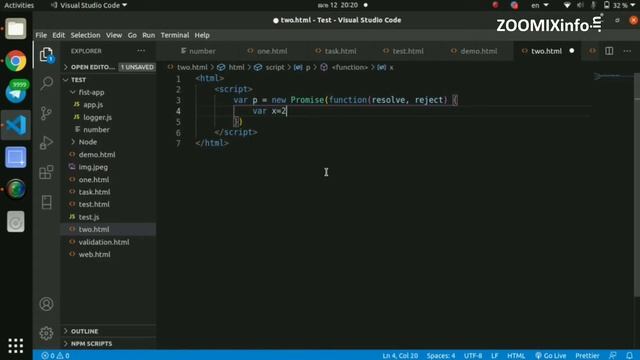Open the Visual Studio Code app menu in the top bar
The height and width of the screenshot is (360, 640).
point(89,5)
